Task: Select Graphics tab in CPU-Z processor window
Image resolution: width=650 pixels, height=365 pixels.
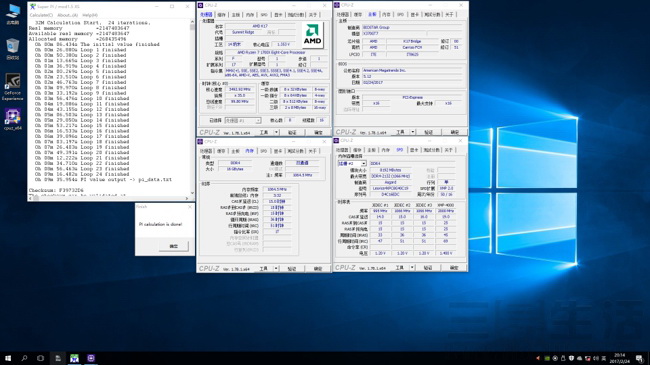Action: [x=278, y=15]
